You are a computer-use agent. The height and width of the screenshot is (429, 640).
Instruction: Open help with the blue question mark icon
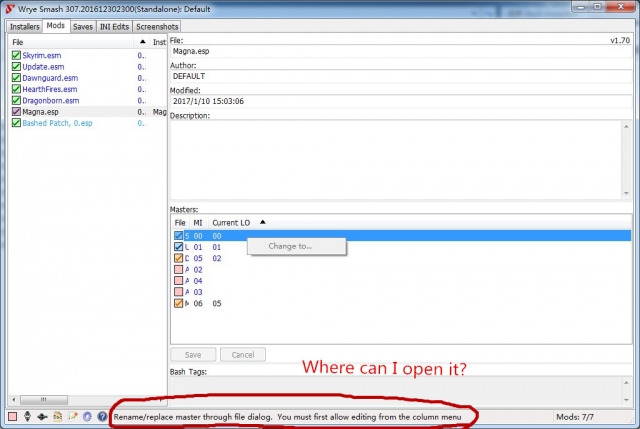pyautogui.click(x=102, y=416)
